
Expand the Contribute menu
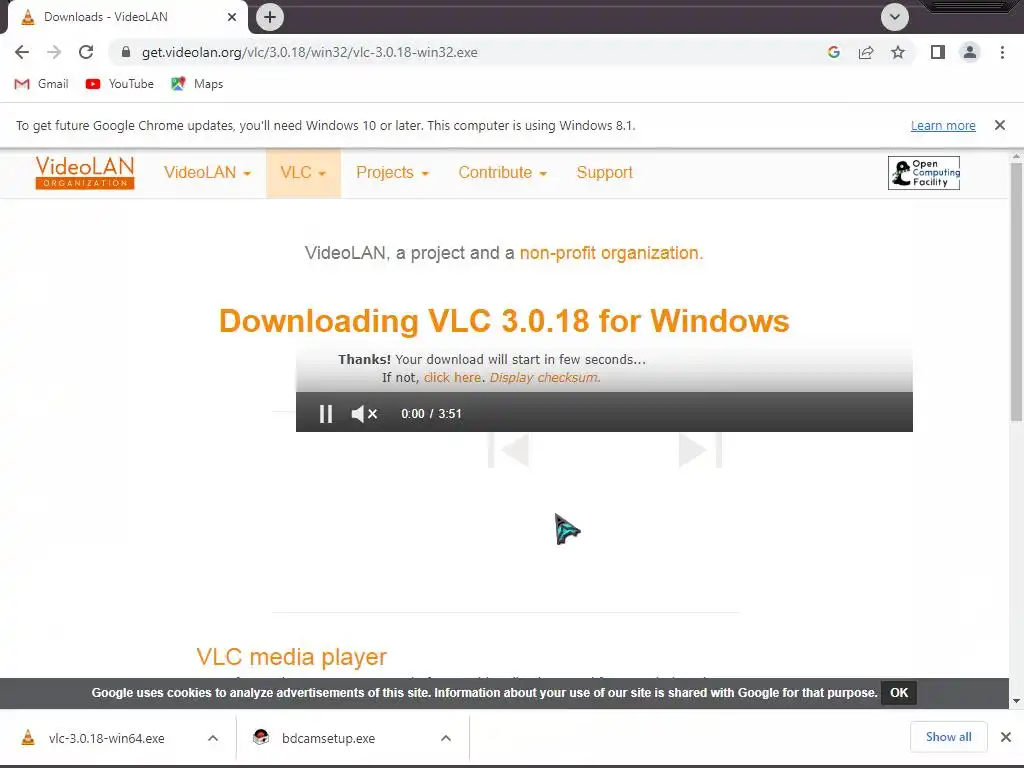coord(502,172)
